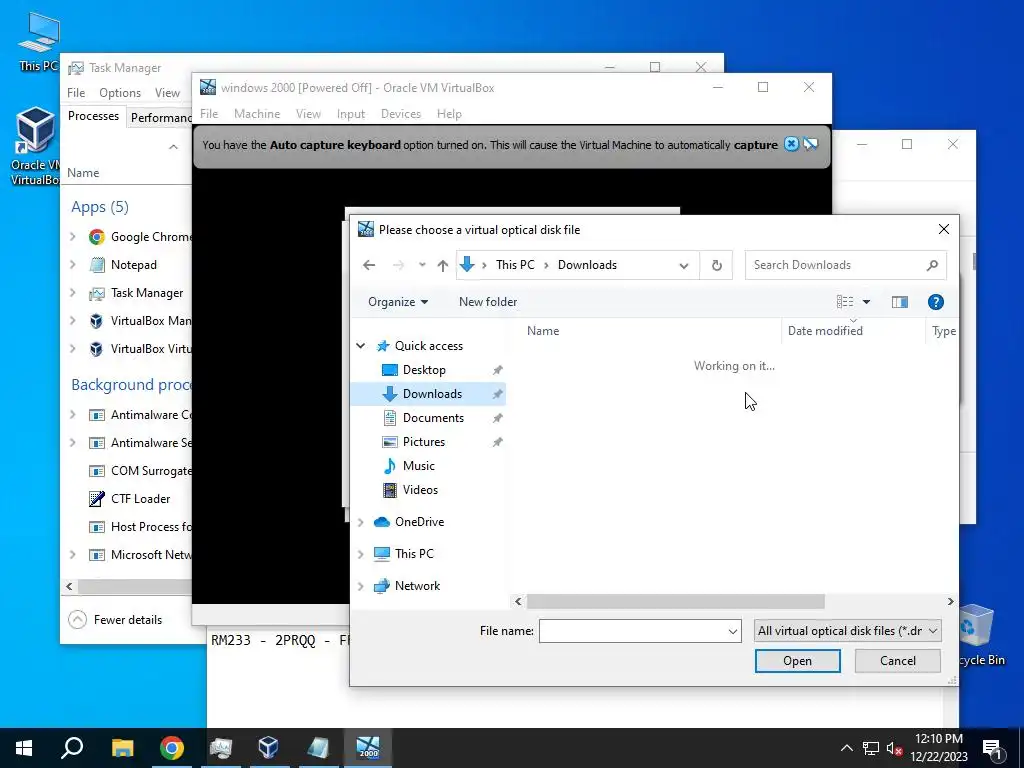Open Oracle VM VirtualBox desktop shortcut
1024x768 pixels.
tap(34, 146)
